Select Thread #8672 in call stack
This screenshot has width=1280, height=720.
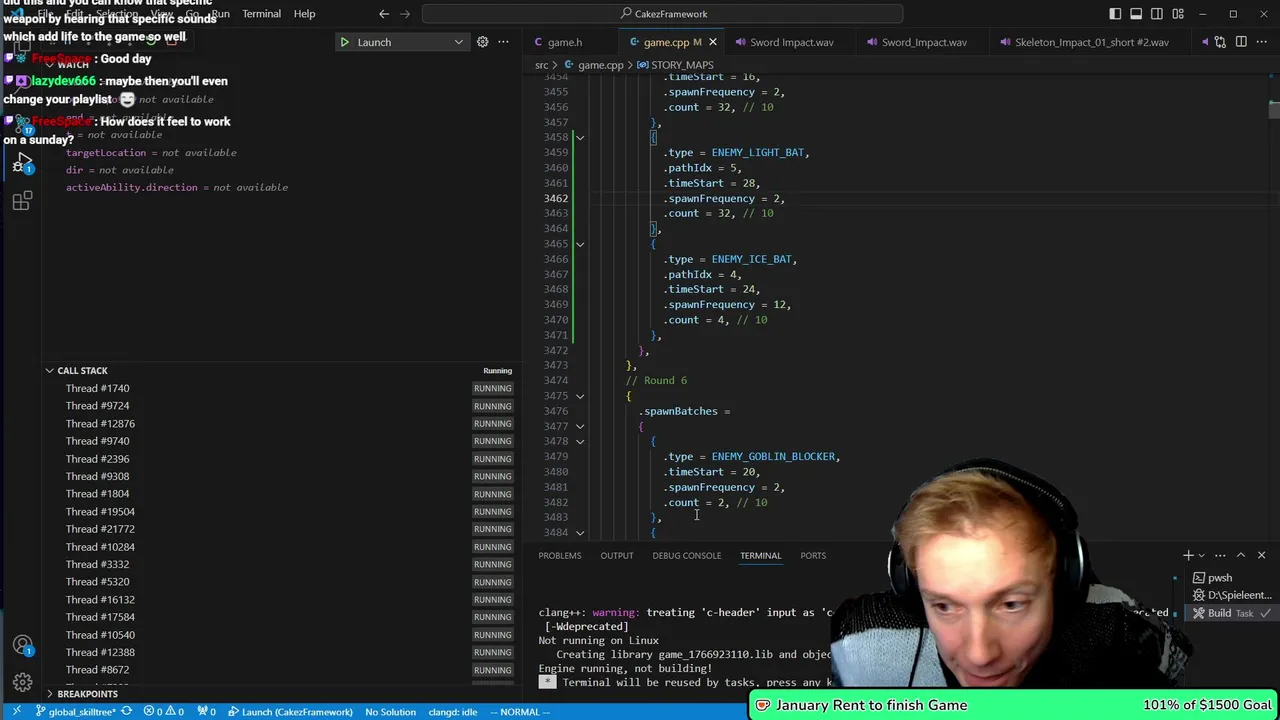click(97, 670)
